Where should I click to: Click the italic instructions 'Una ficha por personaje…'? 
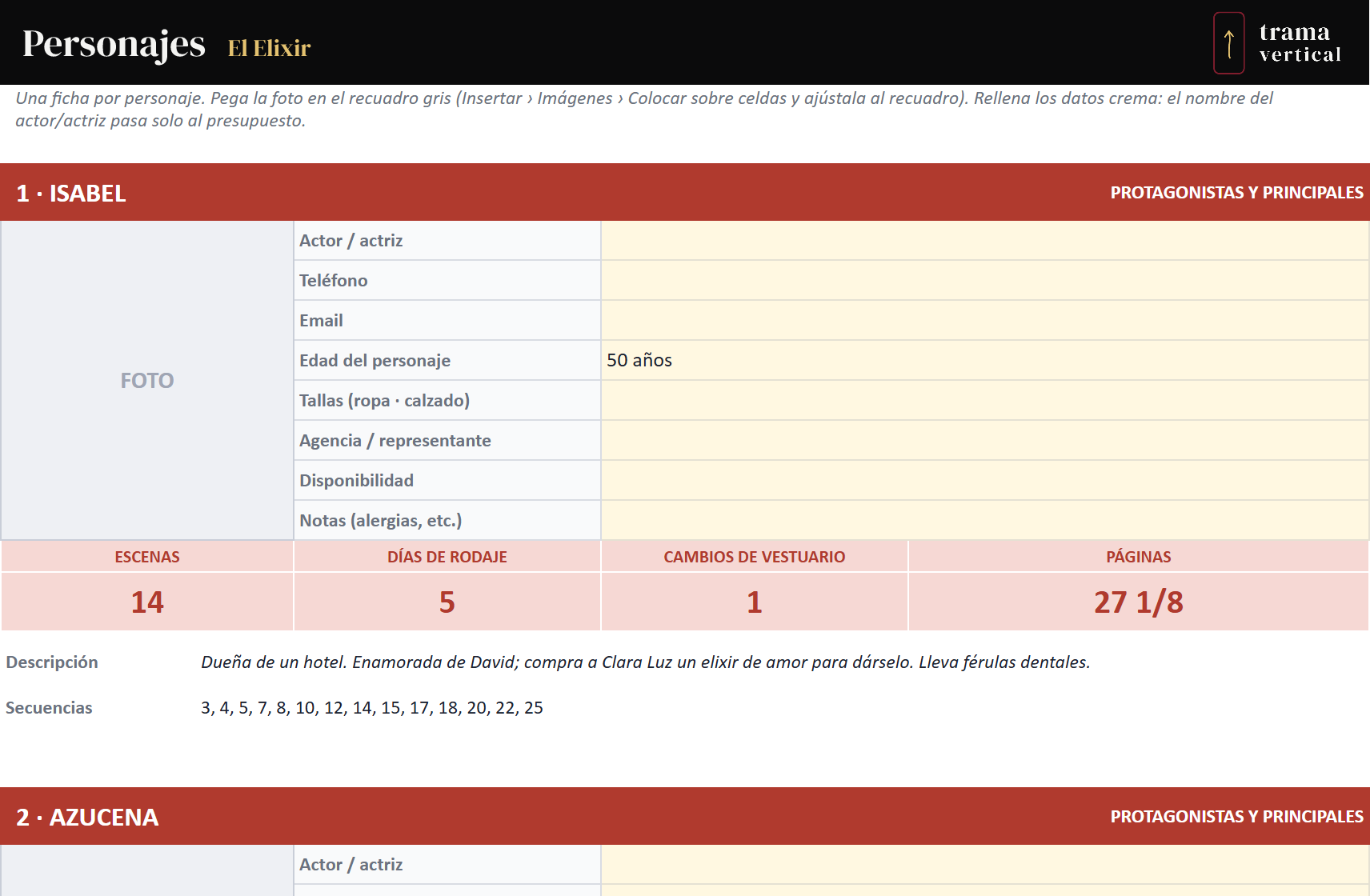644,110
